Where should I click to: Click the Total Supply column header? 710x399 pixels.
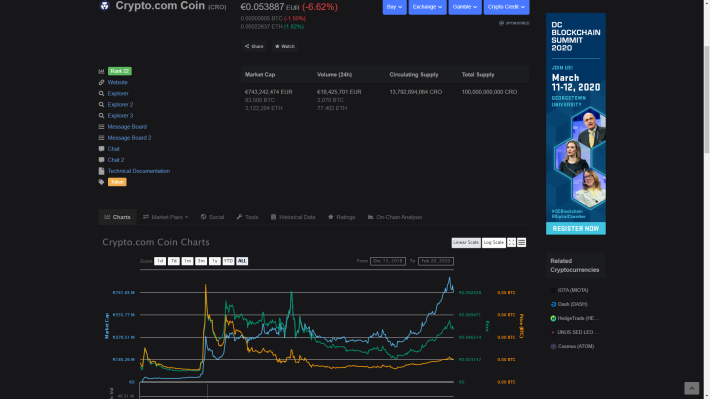click(x=478, y=75)
